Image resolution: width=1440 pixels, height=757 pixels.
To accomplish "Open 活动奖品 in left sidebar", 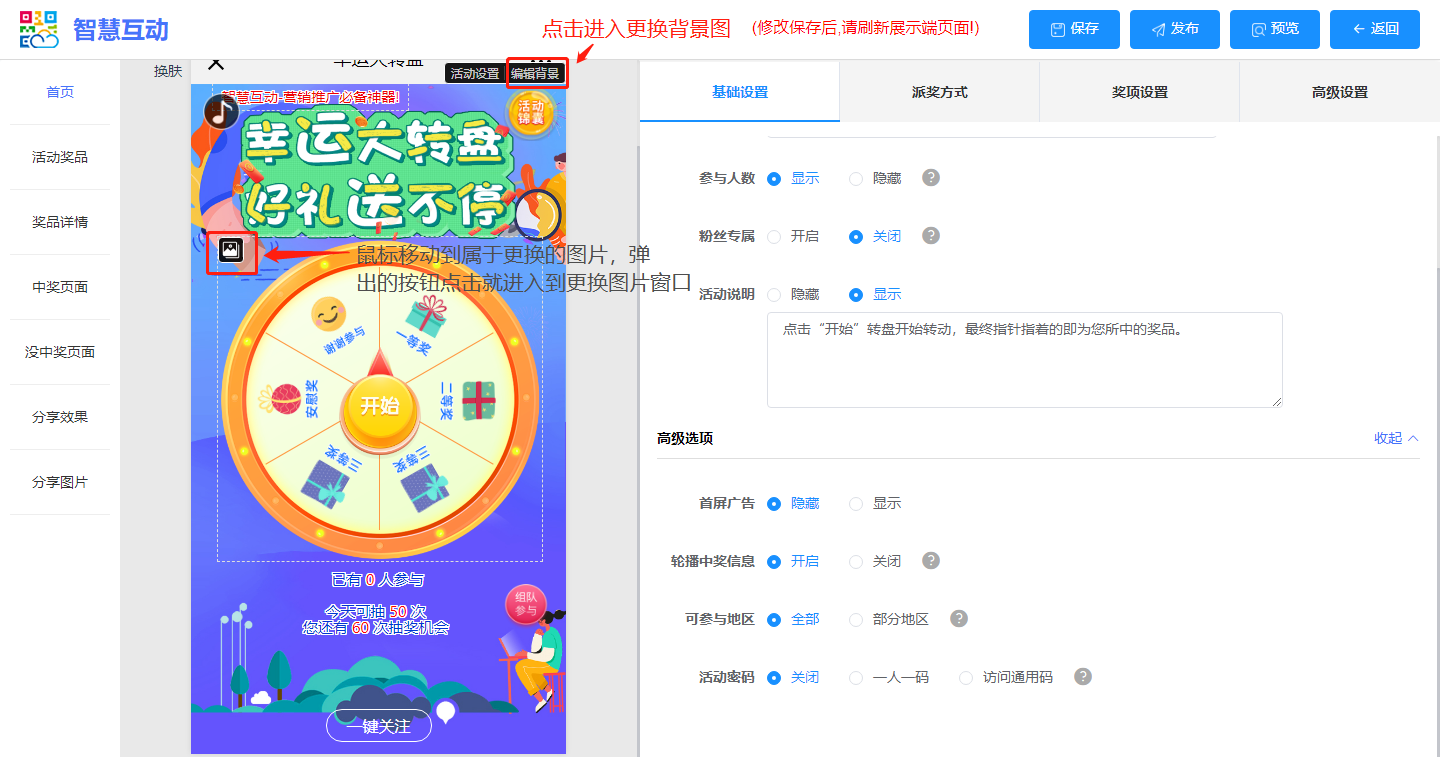I will tap(60, 157).
